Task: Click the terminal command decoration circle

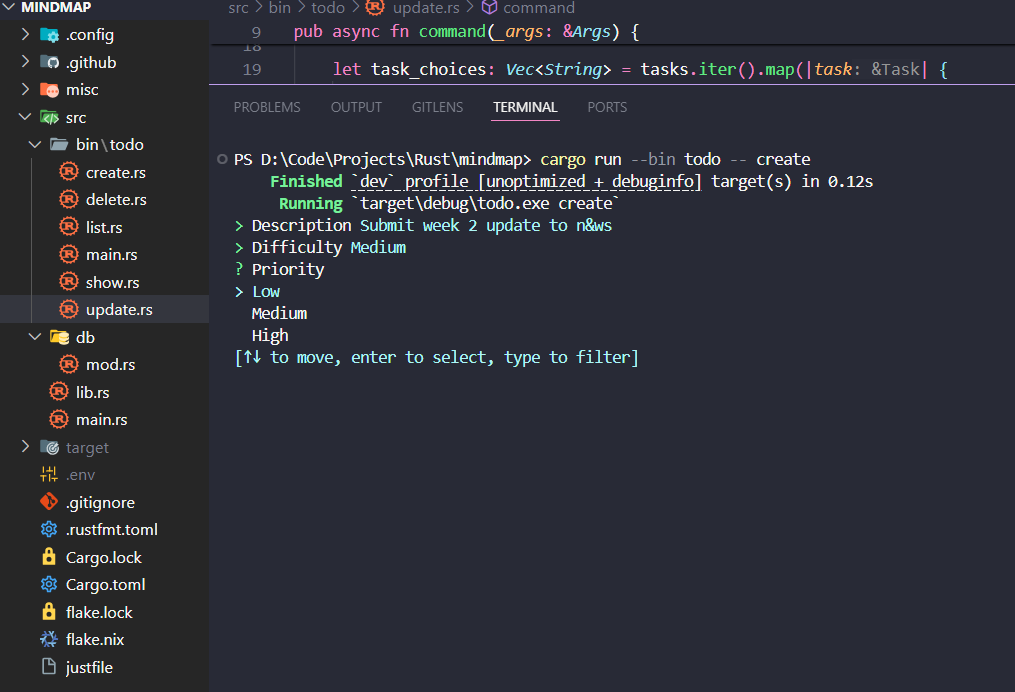Action: (222, 159)
